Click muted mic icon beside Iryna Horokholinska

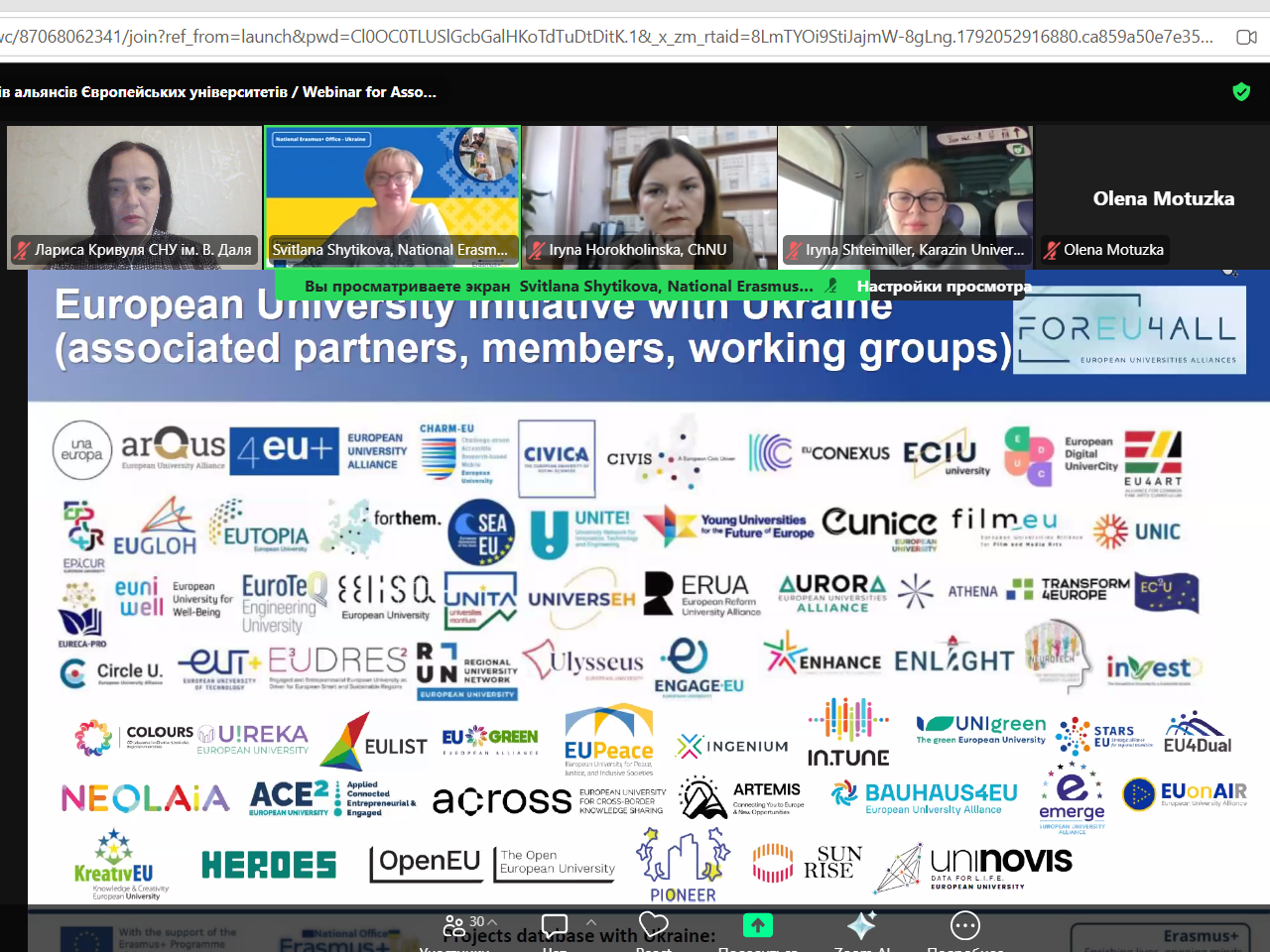click(x=536, y=250)
